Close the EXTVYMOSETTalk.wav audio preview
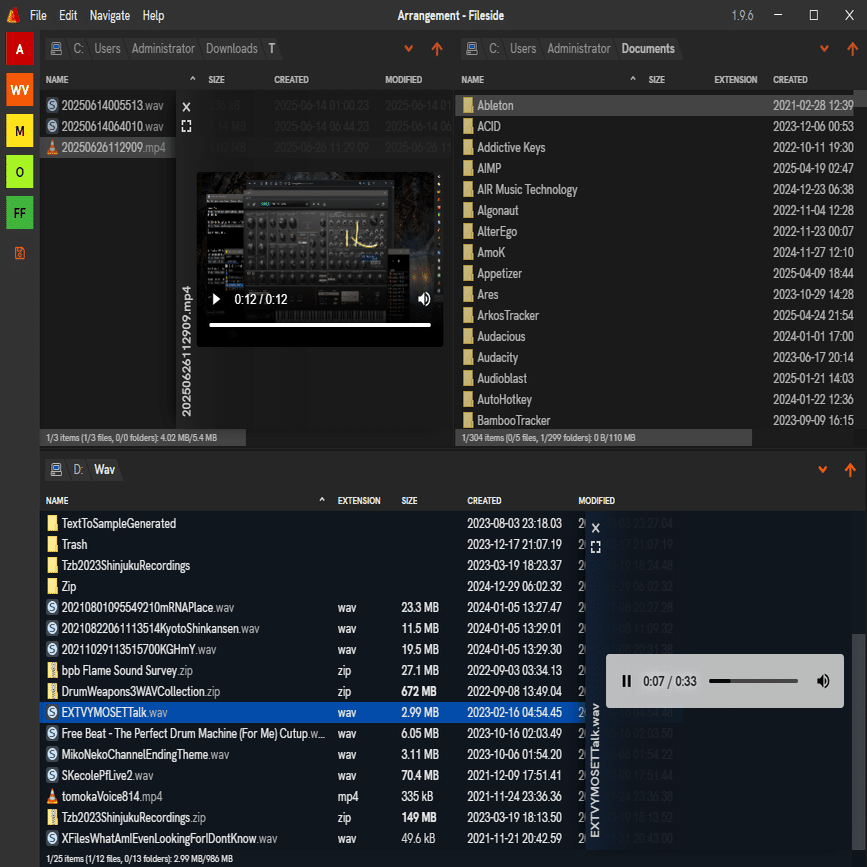 point(596,528)
